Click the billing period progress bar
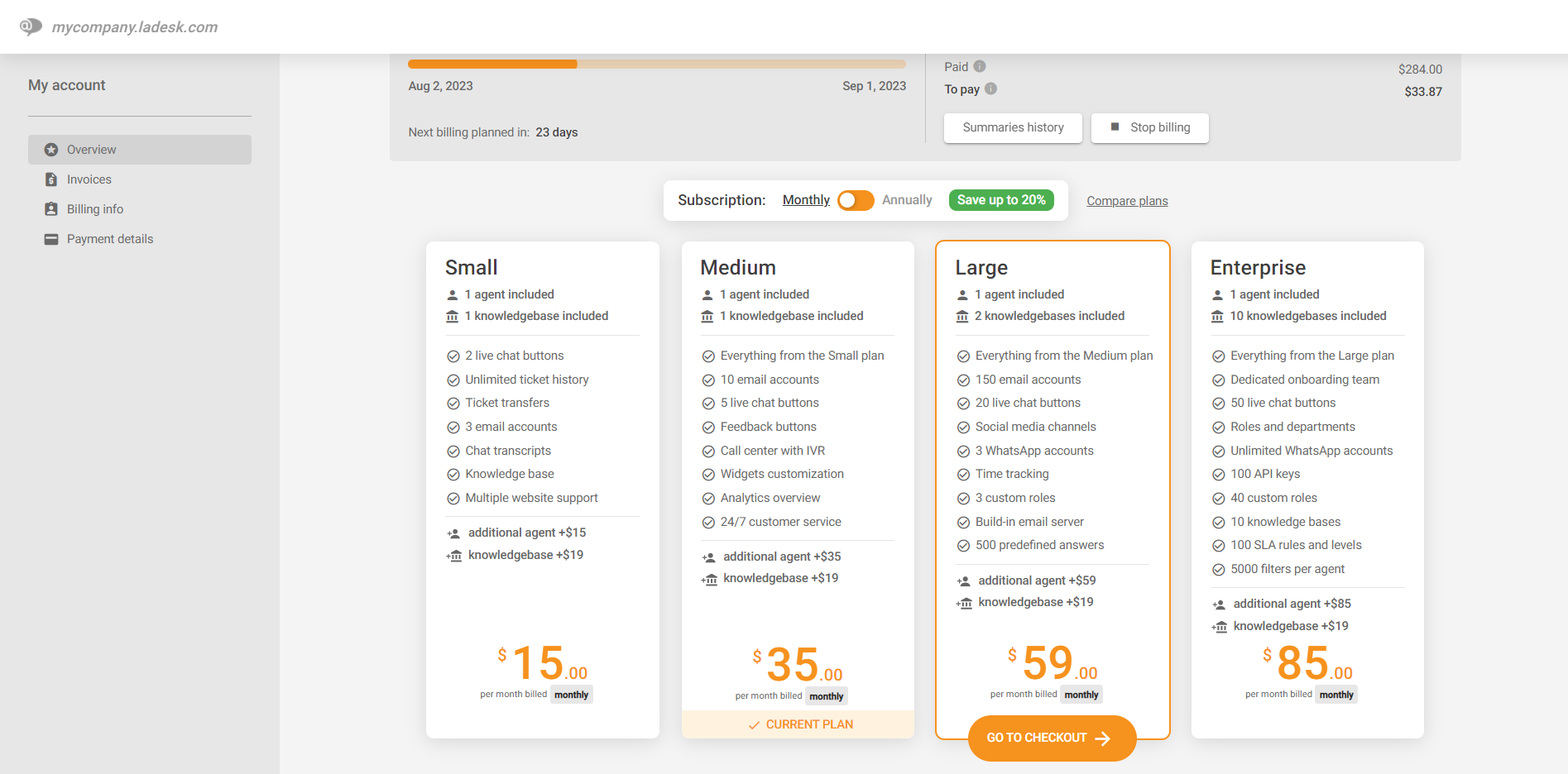This screenshot has height=774, width=1568. 657,64
